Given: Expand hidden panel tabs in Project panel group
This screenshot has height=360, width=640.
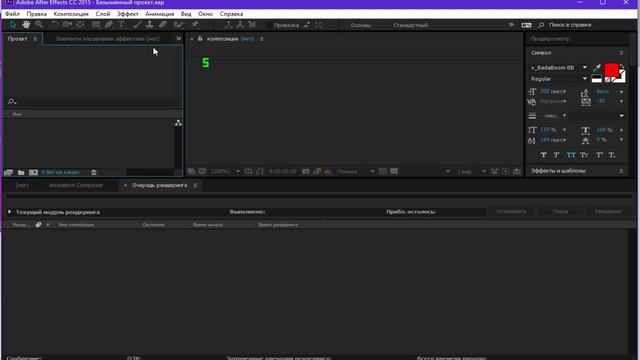Looking at the screenshot, I should click(x=178, y=38).
